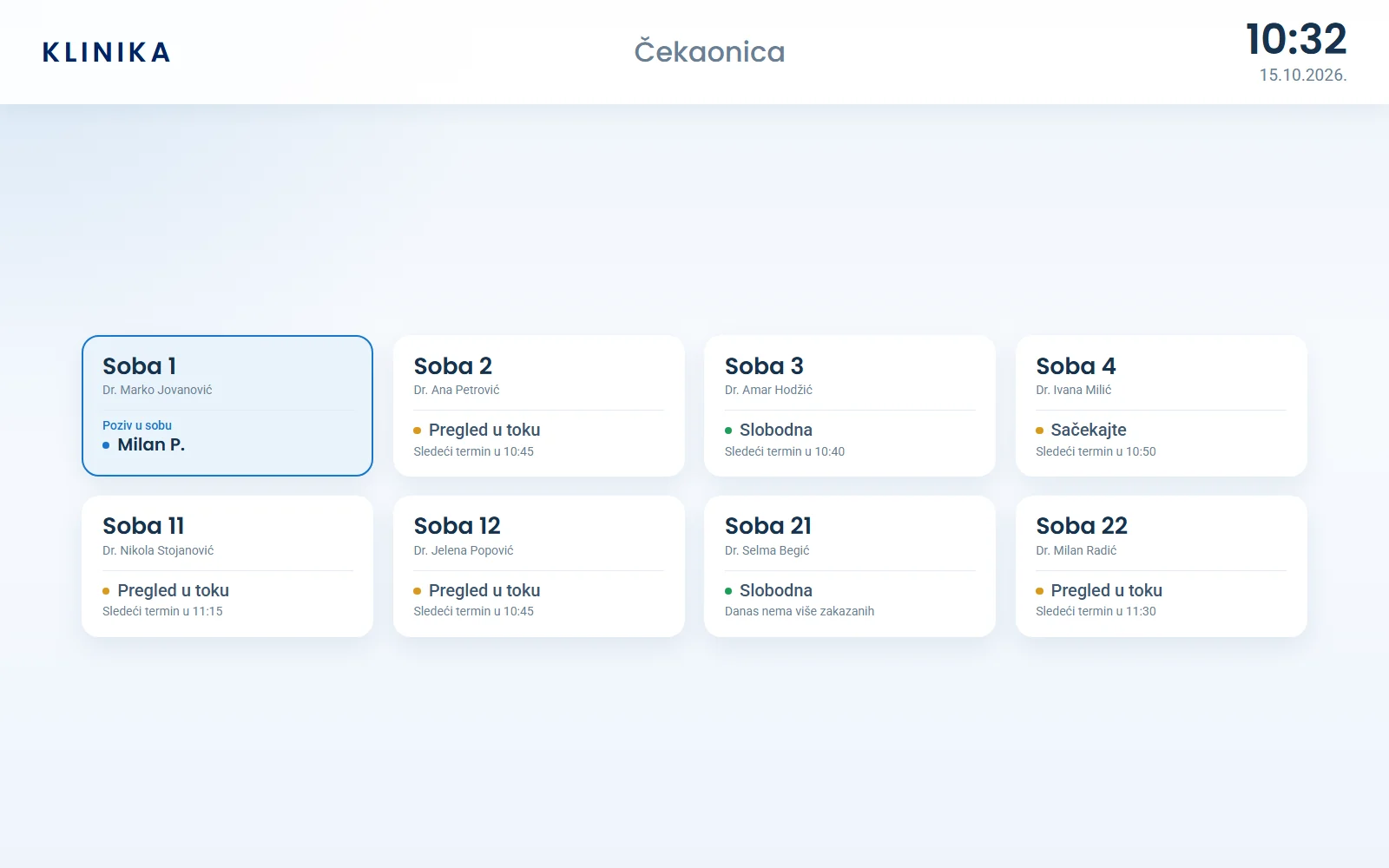The width and height of the screenshot is (1389, 868).
Task: Click green status dot in Soba 3
Action: 728,431
